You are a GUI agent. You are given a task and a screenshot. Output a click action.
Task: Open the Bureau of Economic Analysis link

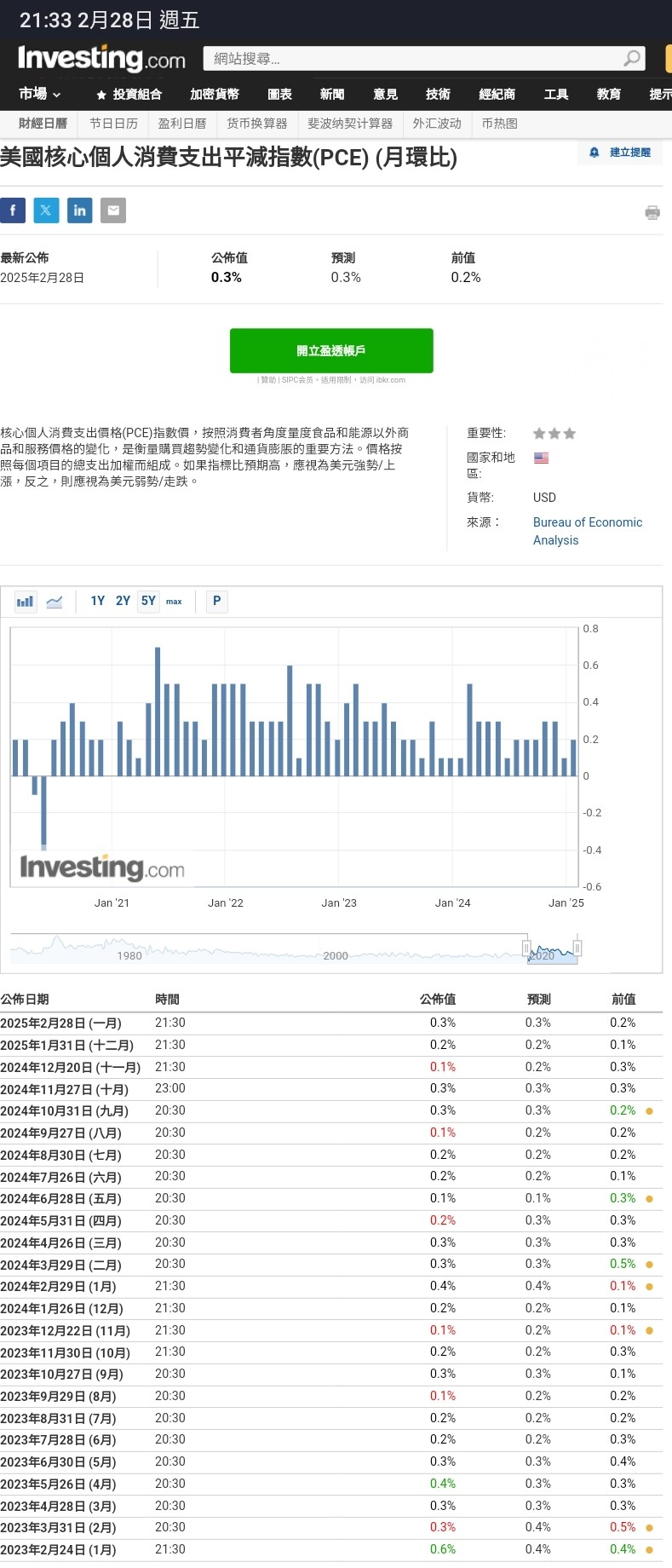click(x=588, y=522)
